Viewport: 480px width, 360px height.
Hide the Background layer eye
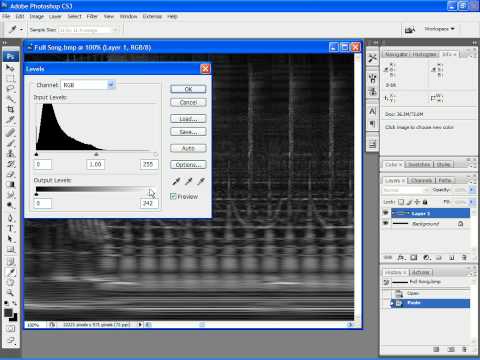386,223
